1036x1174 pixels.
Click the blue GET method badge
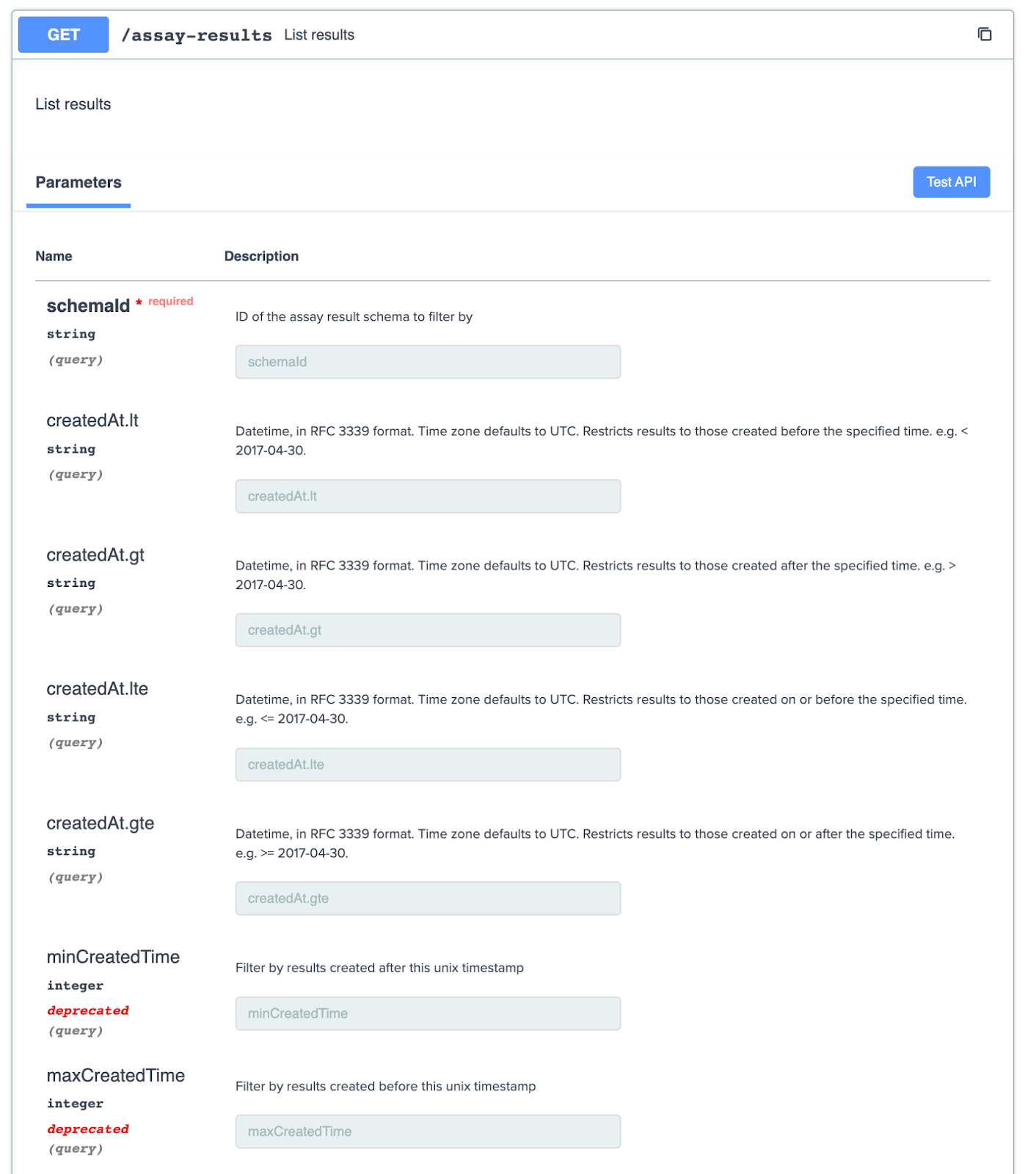(x=63, y=34)
